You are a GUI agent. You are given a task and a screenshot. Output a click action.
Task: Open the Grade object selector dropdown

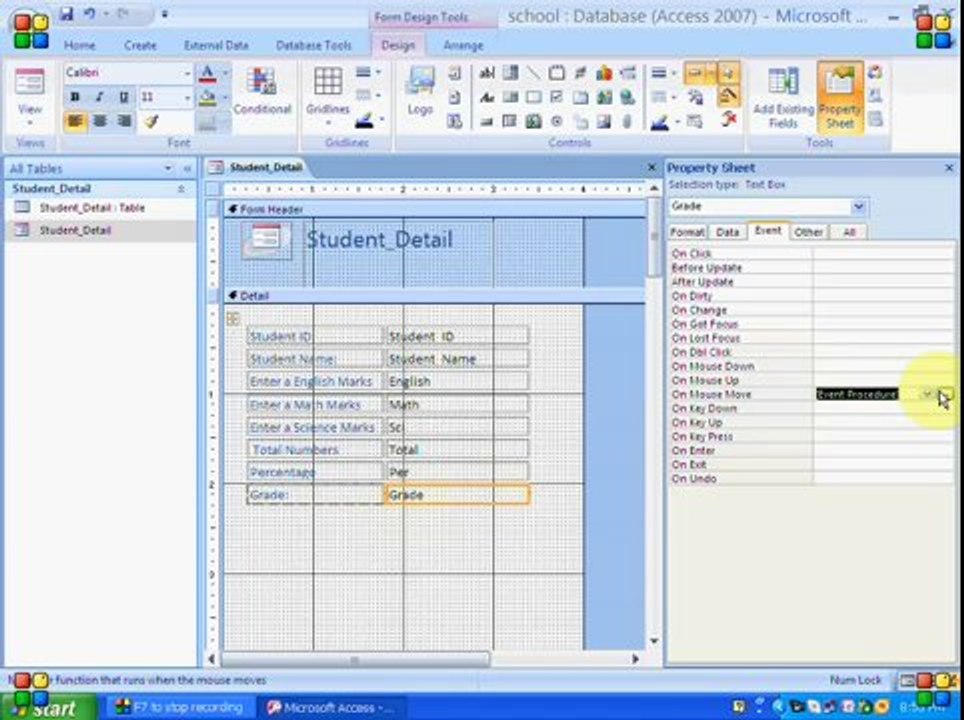859,207
